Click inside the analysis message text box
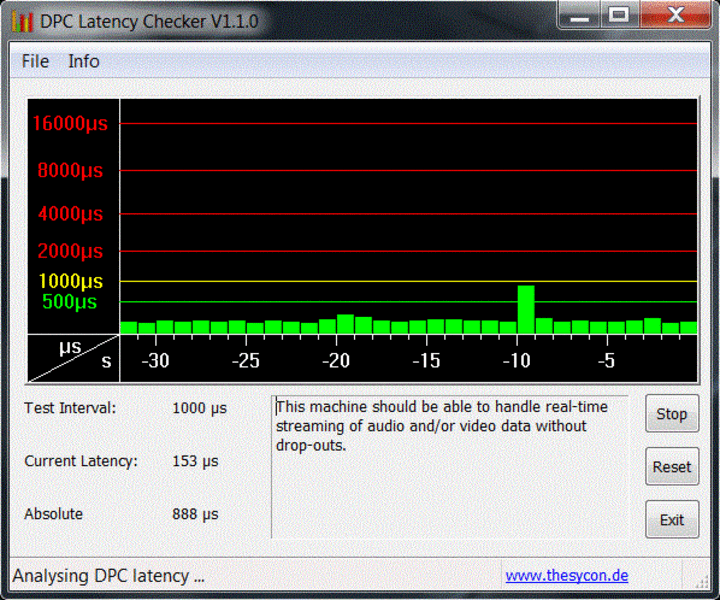Viewport: 720px width, 600px height. (449, 466)
